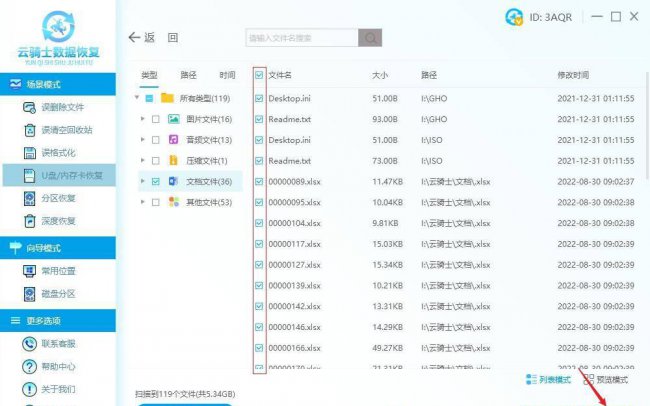Contact support via 联系客服

[49, 344]
